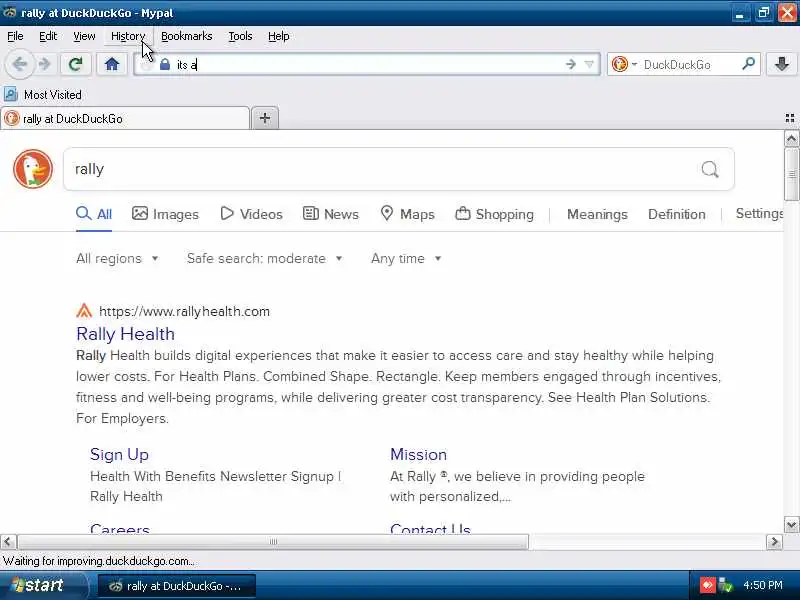The height and width of the screenshot is (600, 800).
Task: Open the Mission sitelink
Action: pos(418,454)
